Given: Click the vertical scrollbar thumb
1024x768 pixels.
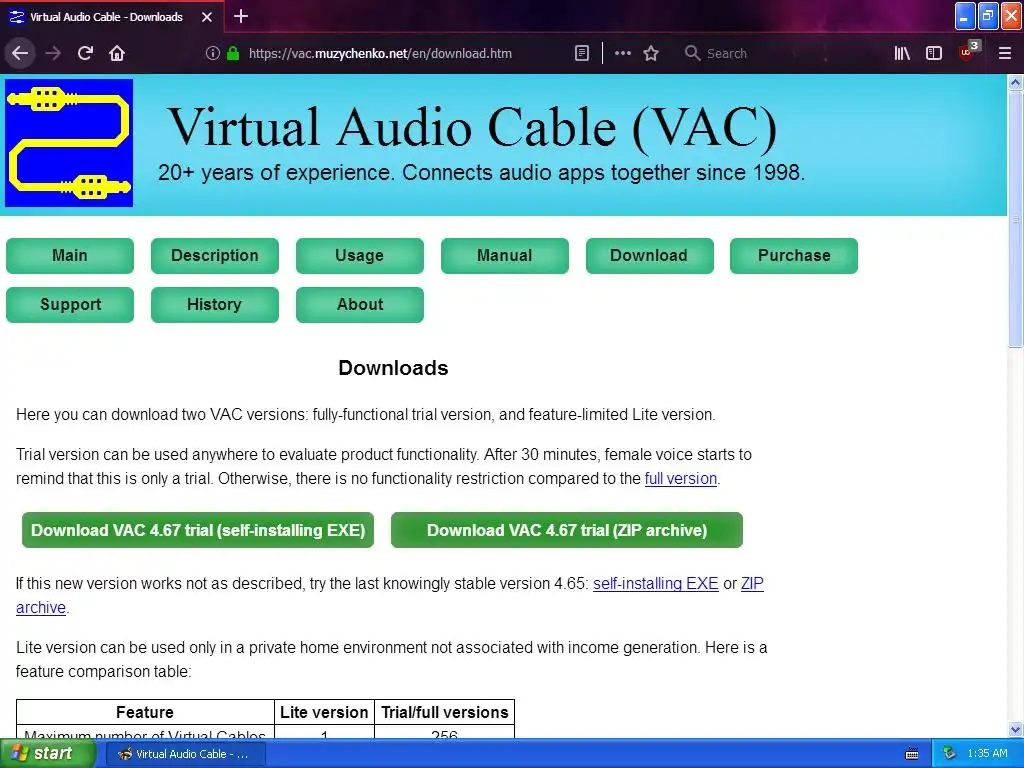Looking at the screenshot, I should click(x=1015, y=219).
